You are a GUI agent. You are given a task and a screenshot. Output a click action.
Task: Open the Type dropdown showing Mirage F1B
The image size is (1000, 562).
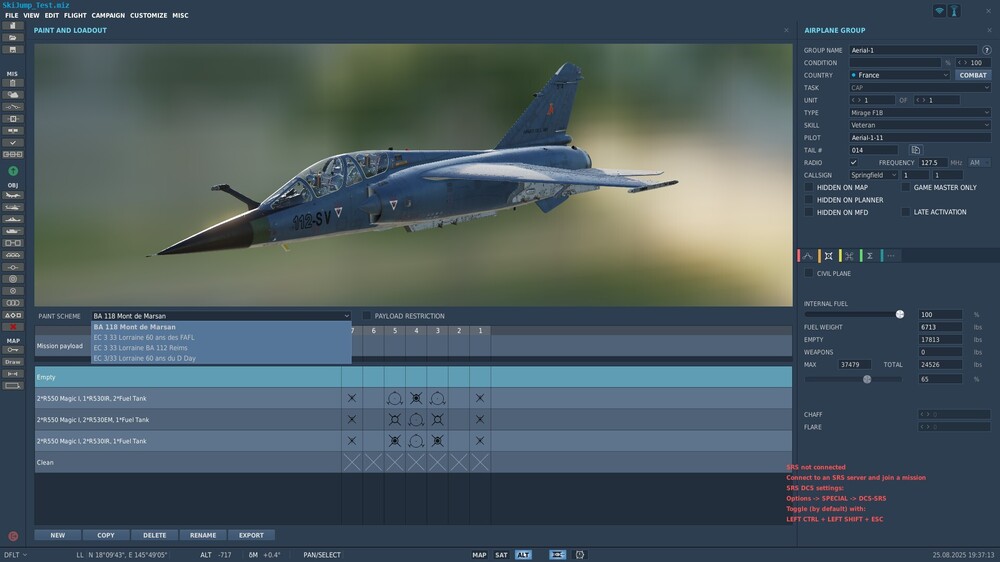[919, 113]
